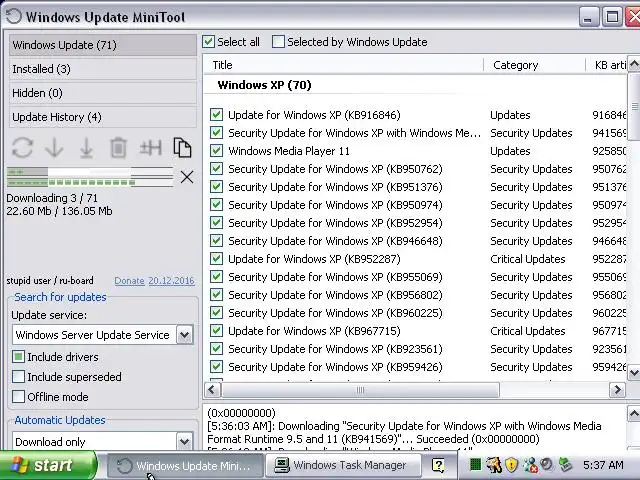
Task: Open the Update service dropdown
Action: [184, 335]
